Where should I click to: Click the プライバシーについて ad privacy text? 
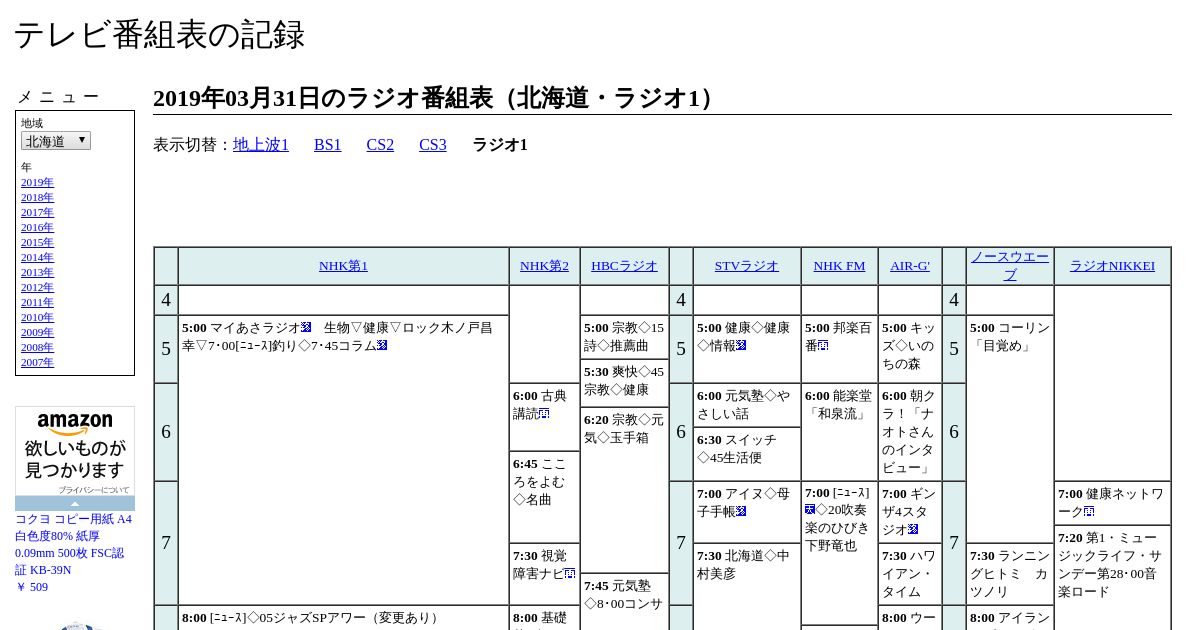[x=94, y=490]
